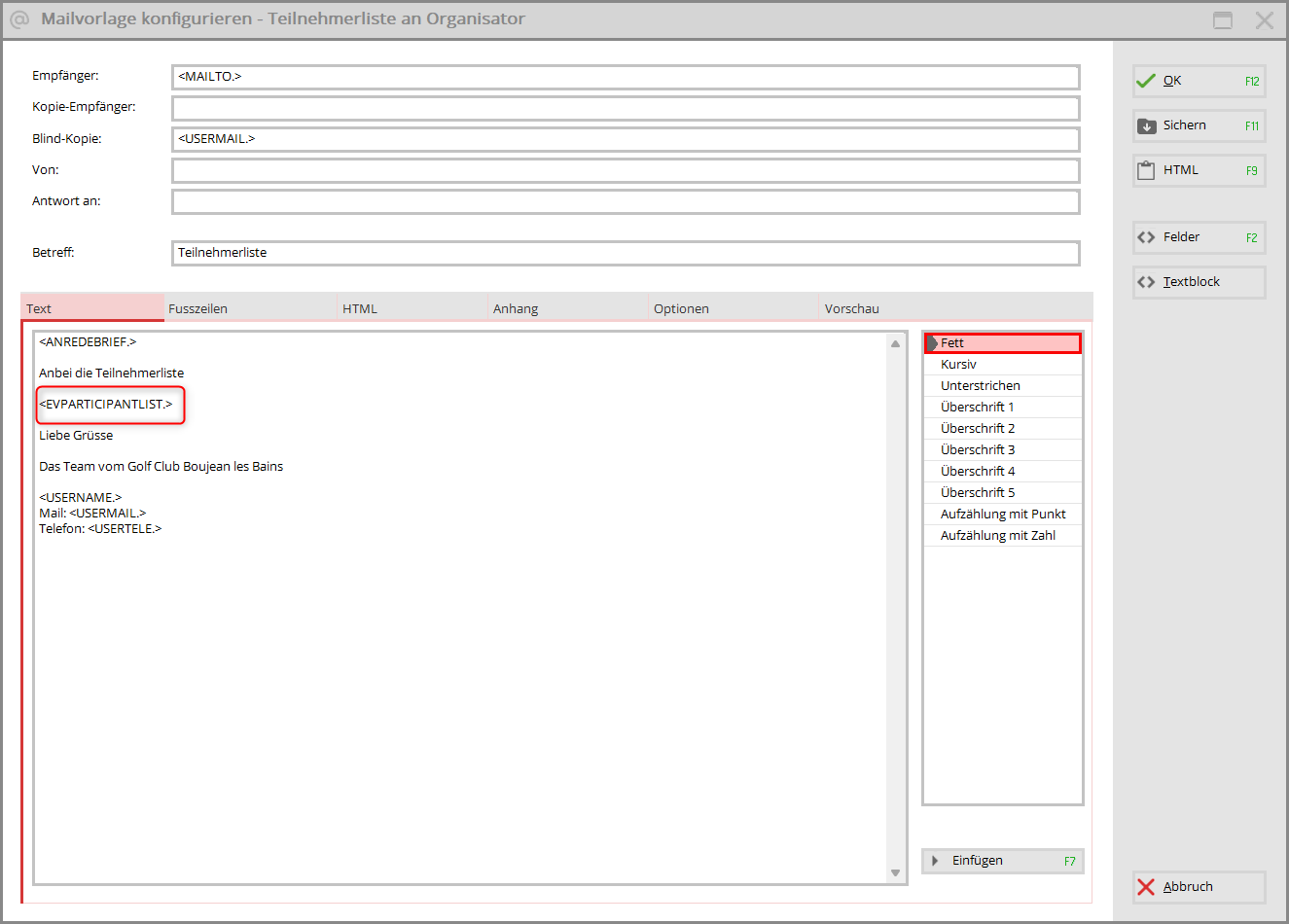Click the Einfügen arrow icon

(x=935, y=861)
